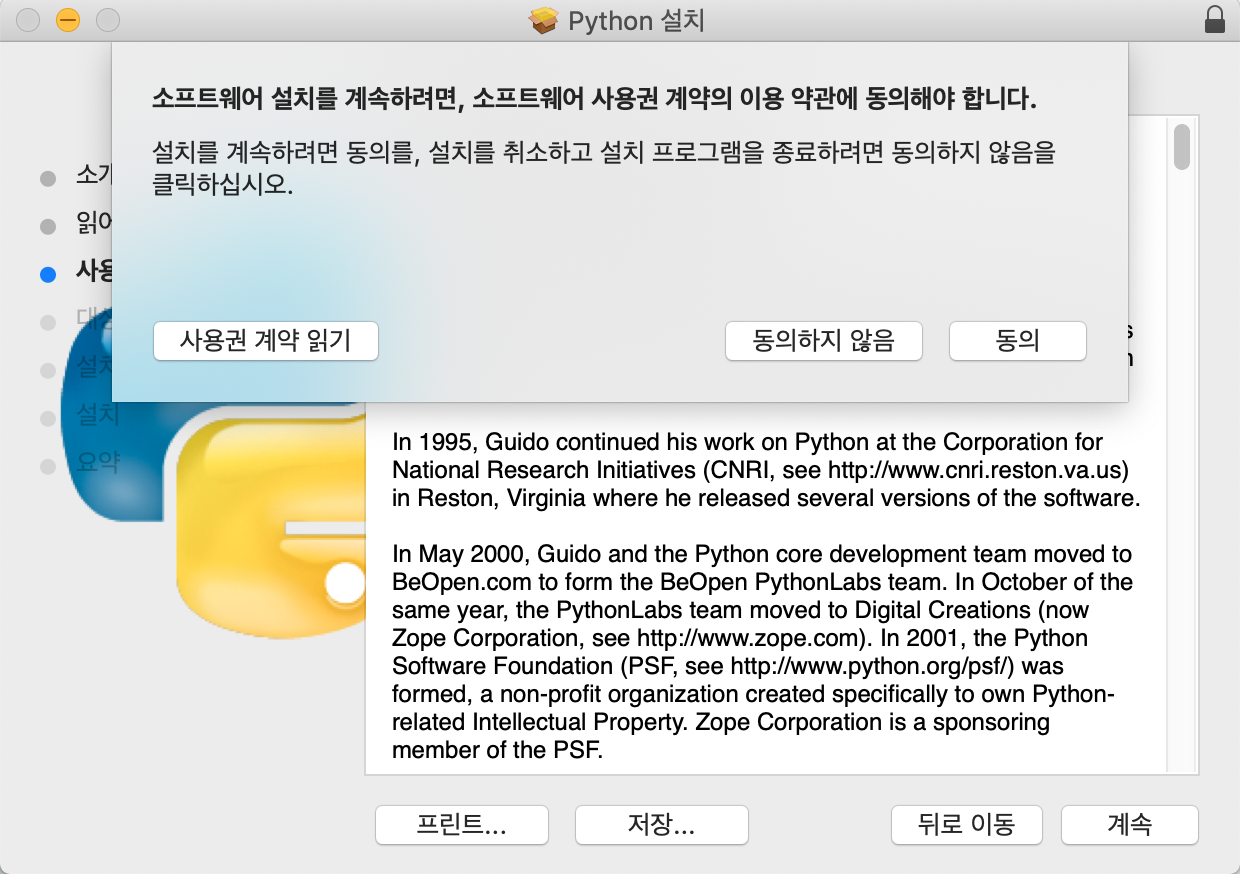1240x874 pixels.
Task: Click the paragraph starting 'In May 2000'
Action: tap(762, 651)
